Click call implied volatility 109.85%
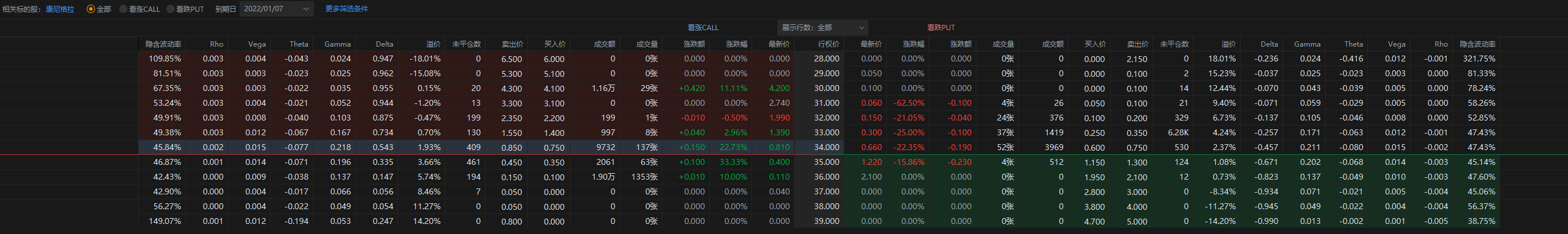Viewport: 1568px width, 234px height. coord(165,58)
